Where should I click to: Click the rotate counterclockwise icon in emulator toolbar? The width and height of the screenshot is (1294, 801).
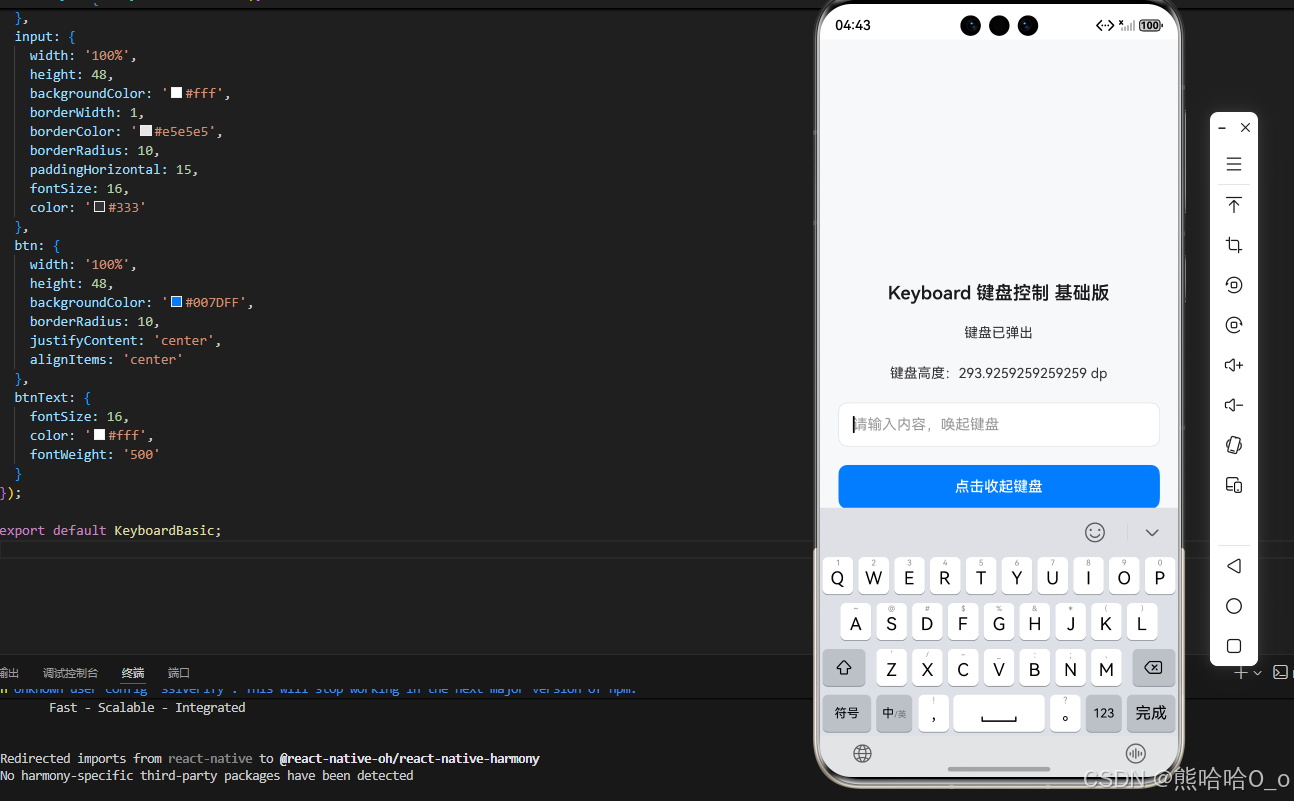[1234, 285]
